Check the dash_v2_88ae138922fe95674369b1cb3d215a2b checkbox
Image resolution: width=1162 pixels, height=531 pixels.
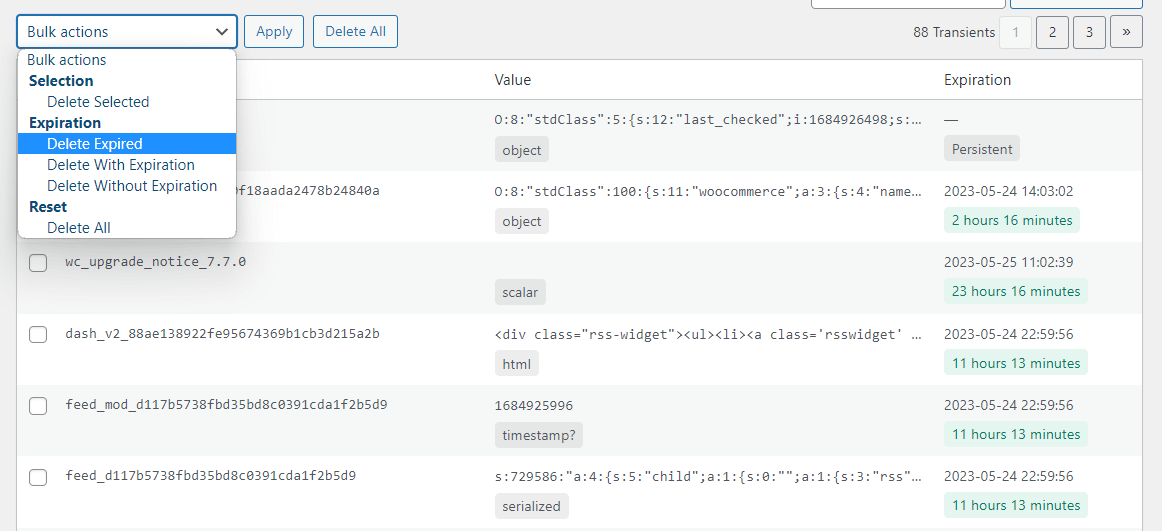pos(39,335)
